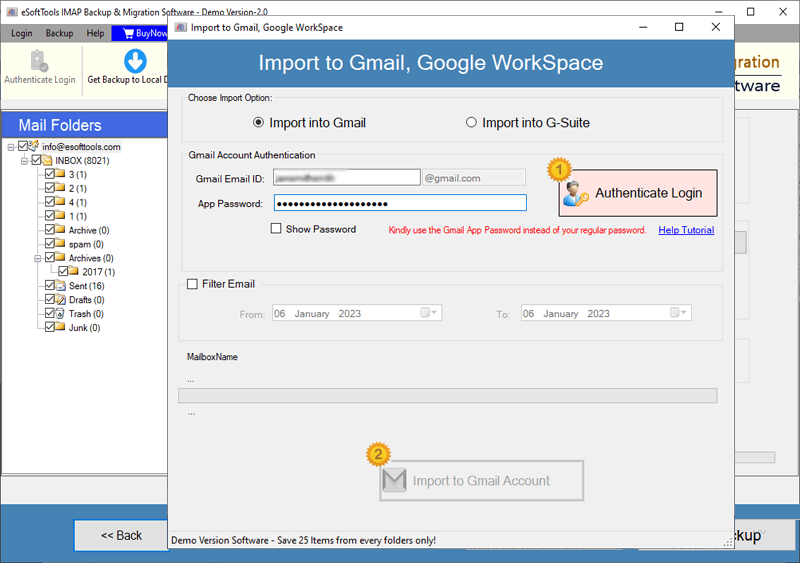Click the Drafts folder icon
The image size is (800, 563).
(60, 300)
